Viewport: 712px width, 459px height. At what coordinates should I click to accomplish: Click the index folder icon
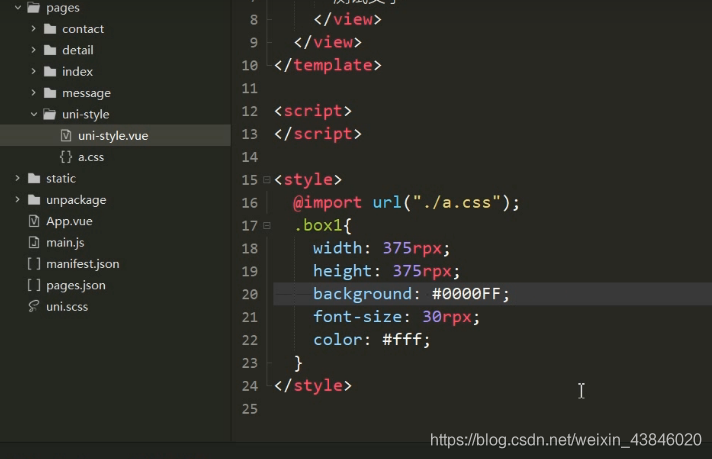pos(50,71)
